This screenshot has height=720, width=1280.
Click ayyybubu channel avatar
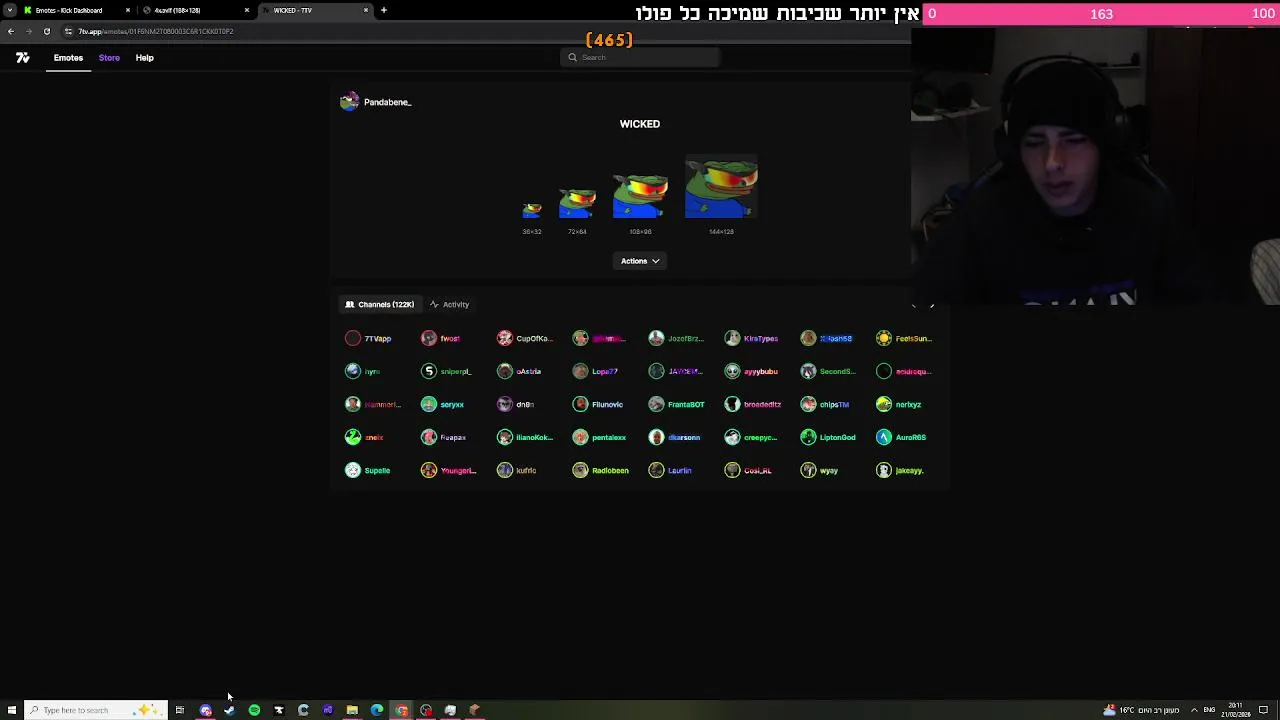coord(733,371)
